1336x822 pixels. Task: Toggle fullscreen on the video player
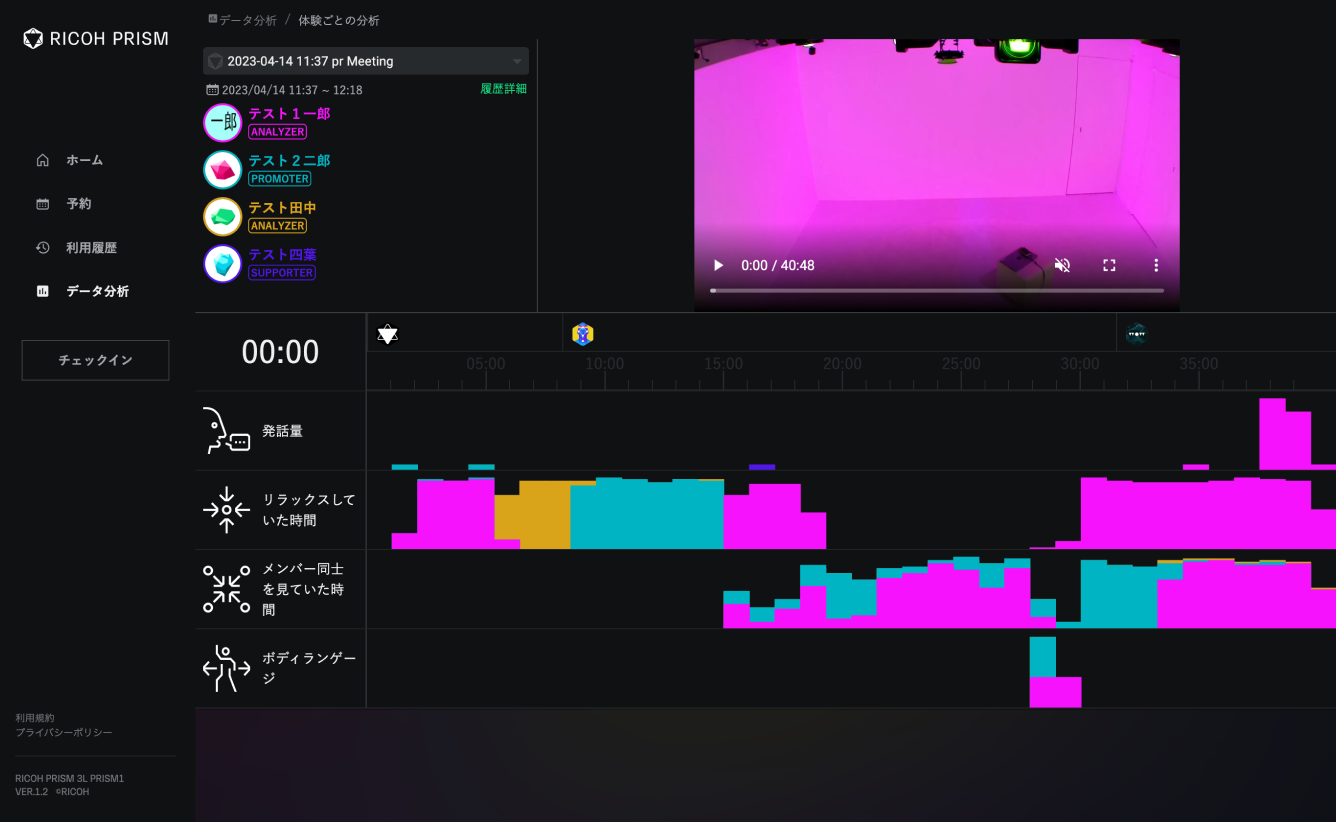click(x=1109, y=265)
